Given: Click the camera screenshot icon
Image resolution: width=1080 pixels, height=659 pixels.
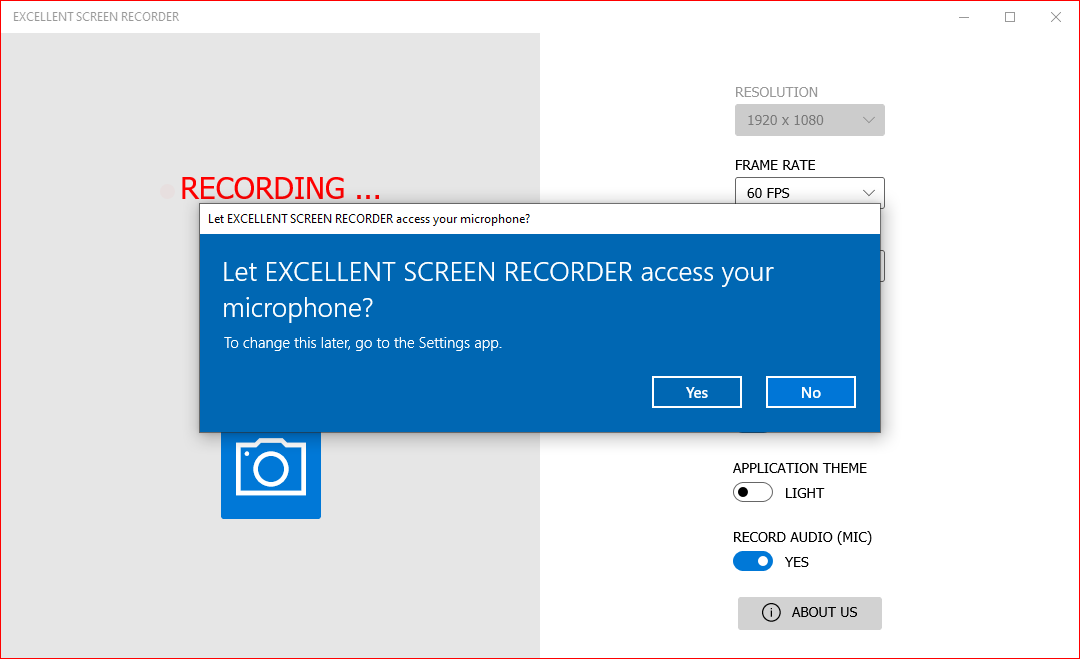Looking at the screenshot, I should (270, 468).
